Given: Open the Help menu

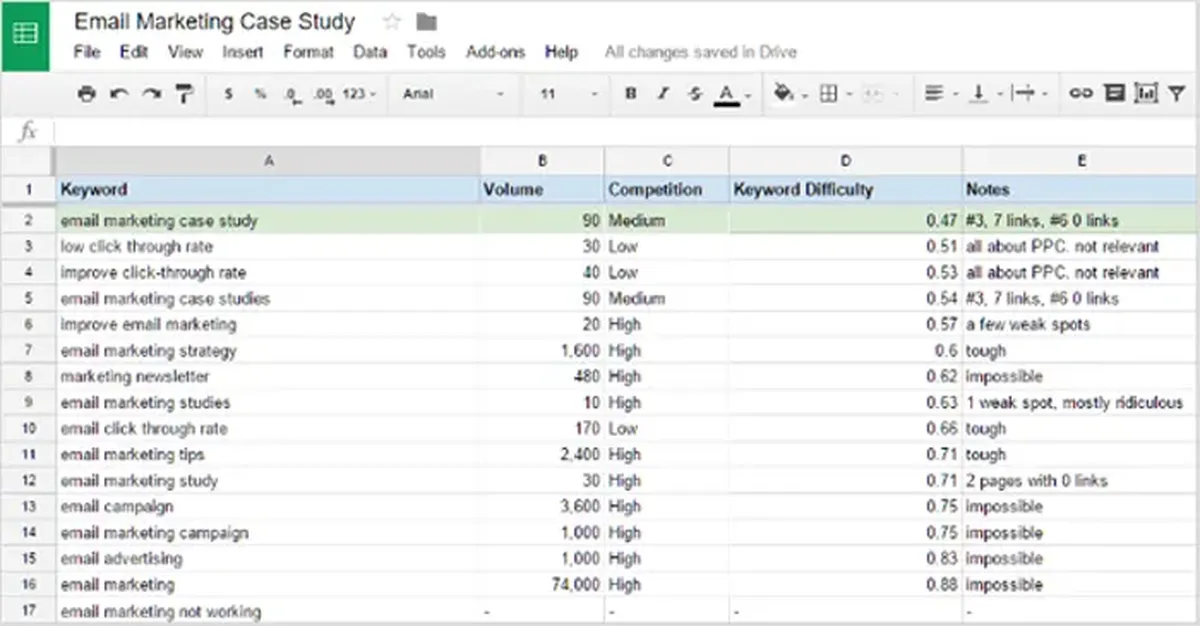Looking at the screenshot, I should point(561,52).
